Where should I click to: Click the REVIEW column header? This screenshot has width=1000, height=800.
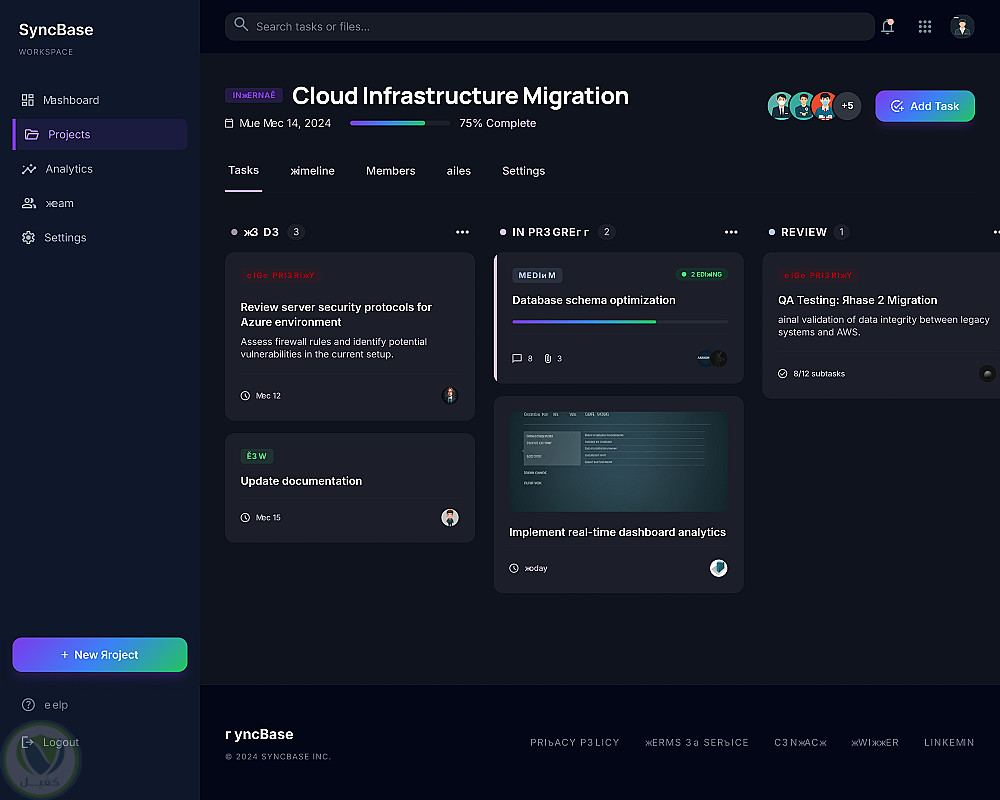tap(804, 232)
